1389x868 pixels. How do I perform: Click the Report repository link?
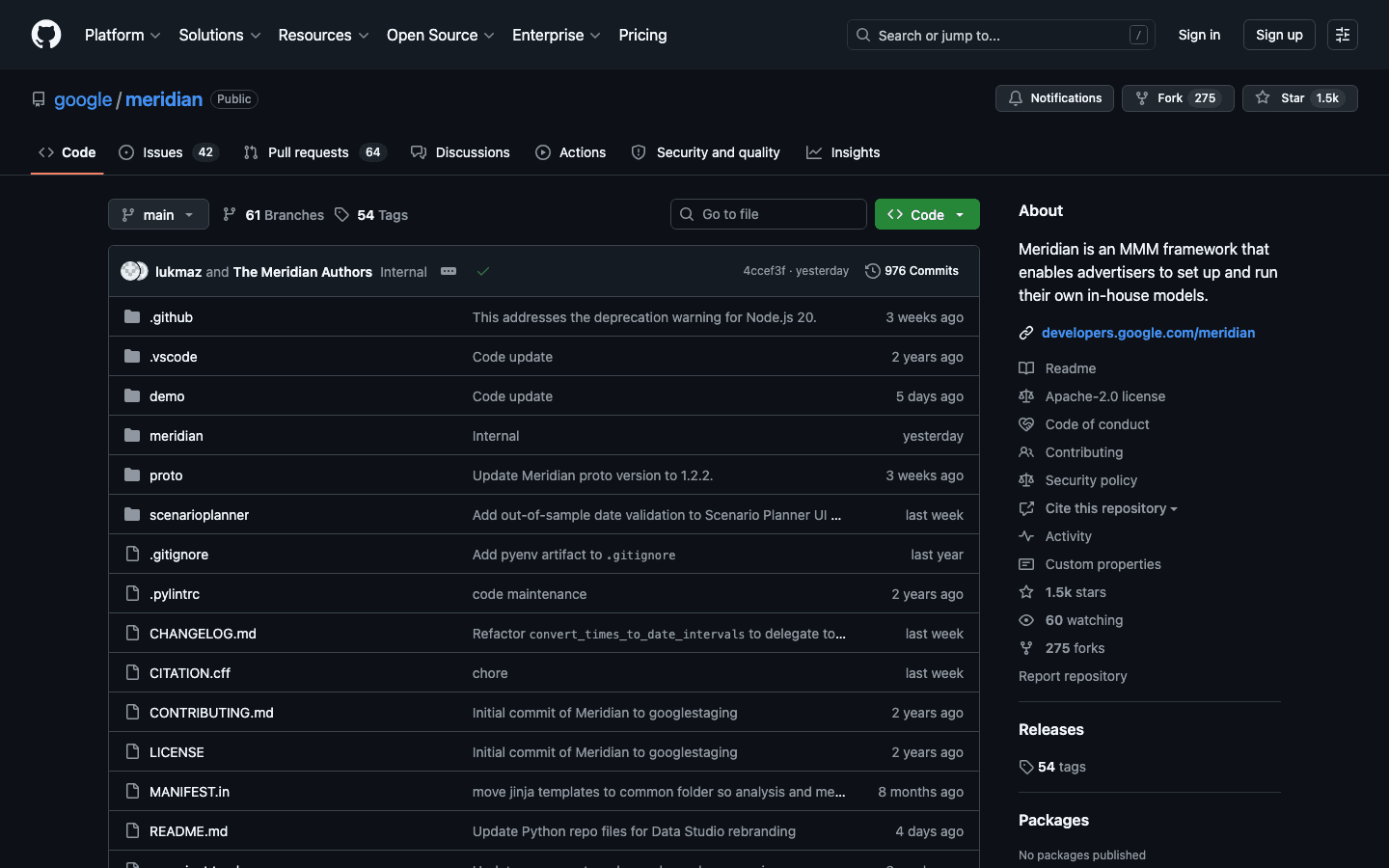point(1073,676)
